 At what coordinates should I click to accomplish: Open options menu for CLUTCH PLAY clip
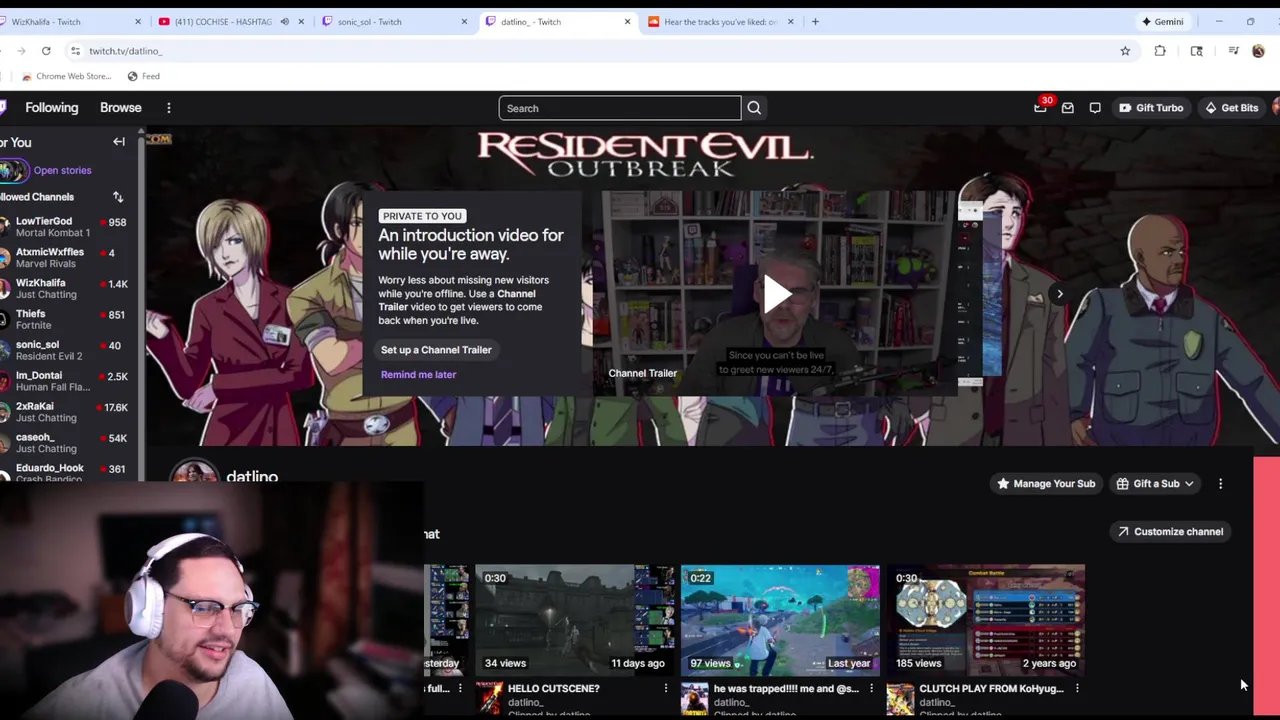(1077, 688)
